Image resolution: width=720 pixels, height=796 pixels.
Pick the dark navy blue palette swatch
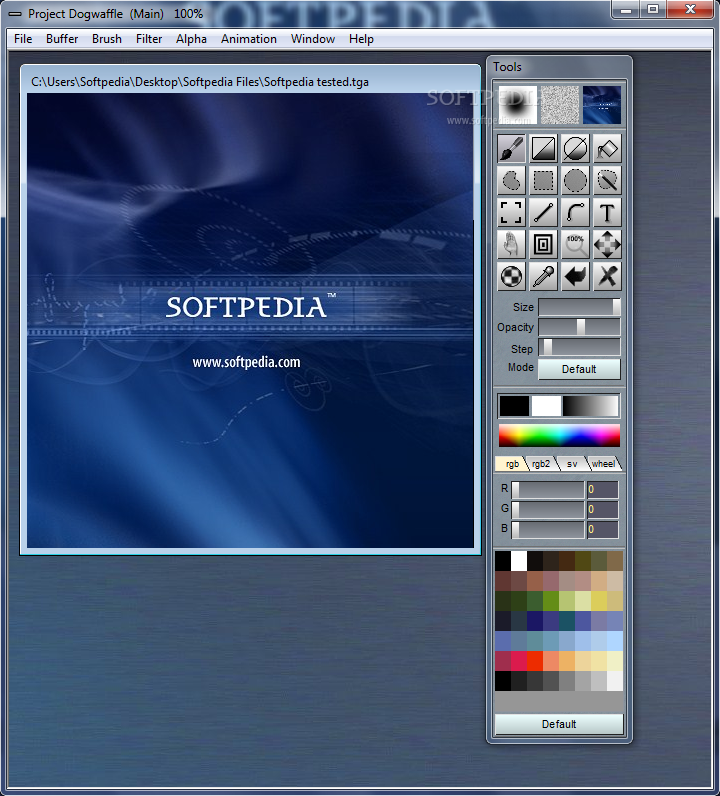tap(535, 621)
